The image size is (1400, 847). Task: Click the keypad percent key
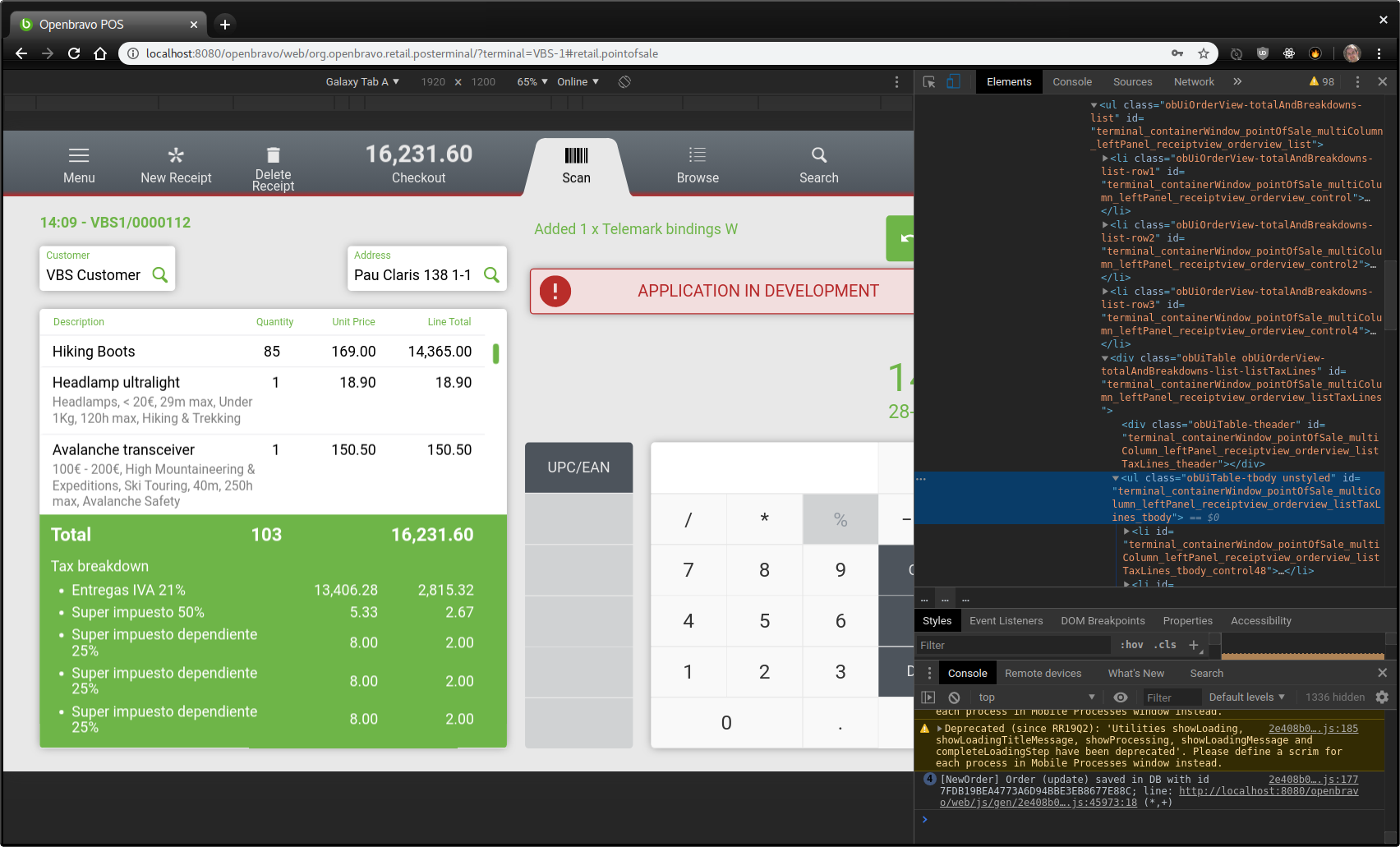coord(840,519)
